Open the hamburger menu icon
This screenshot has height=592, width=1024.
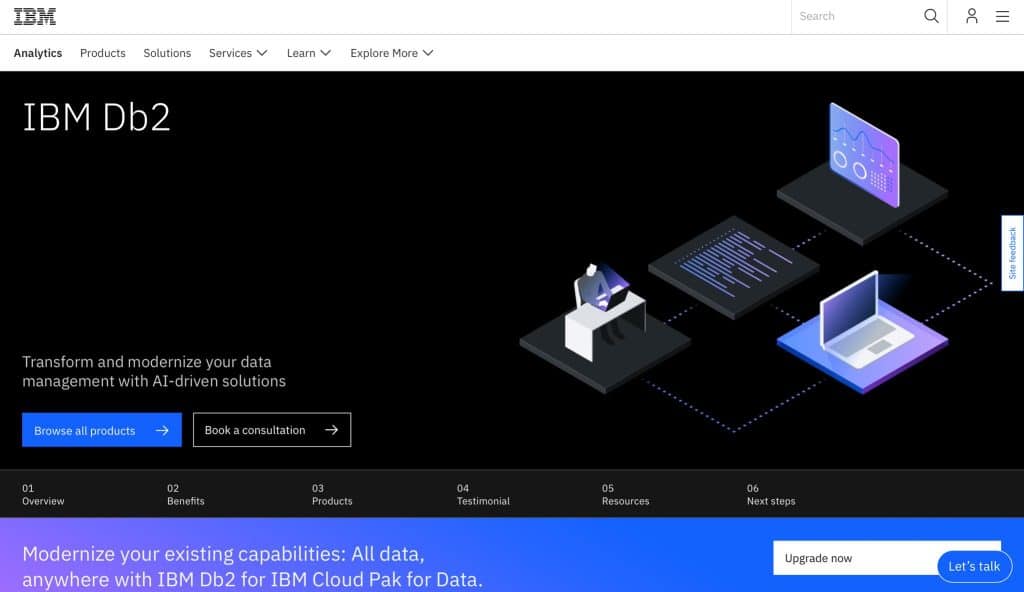(x=1002, y=16)
